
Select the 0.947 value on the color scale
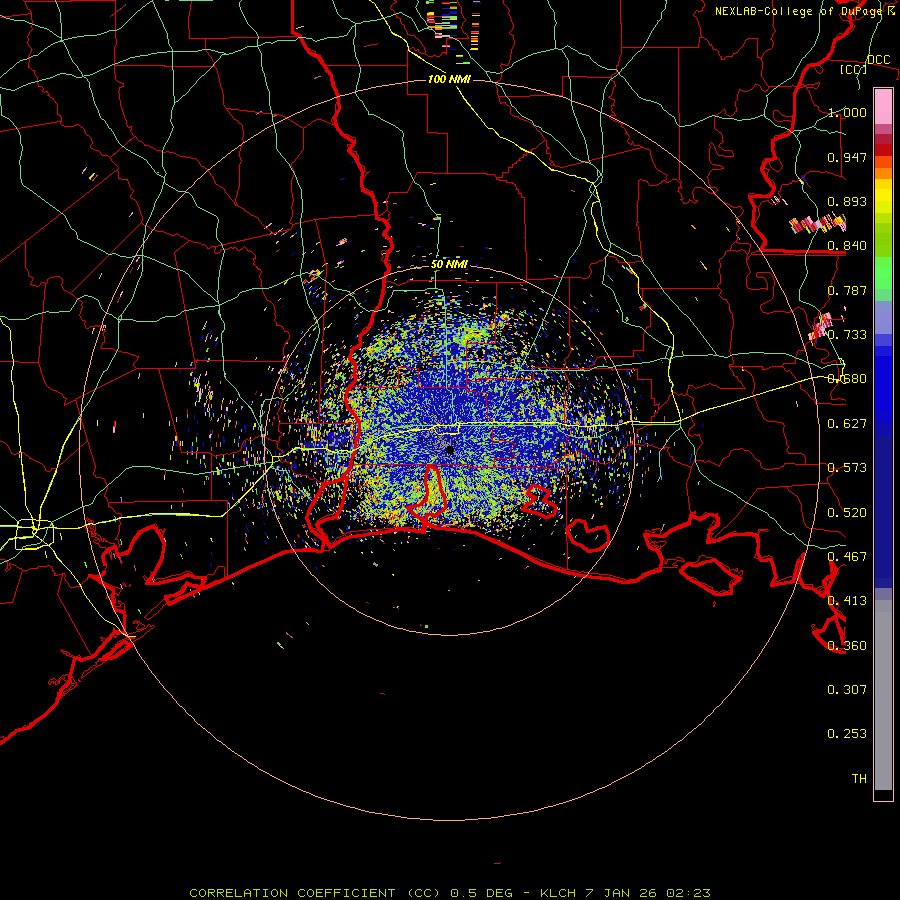point(847,157)
